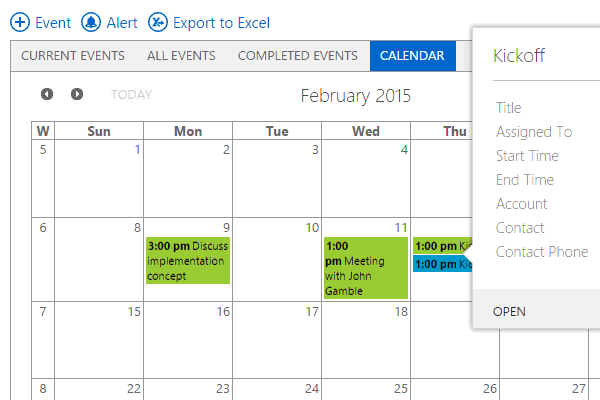This screenshot has height=400, width=600.
Task: Select the Calendar tab
Action: pos(412,56)
